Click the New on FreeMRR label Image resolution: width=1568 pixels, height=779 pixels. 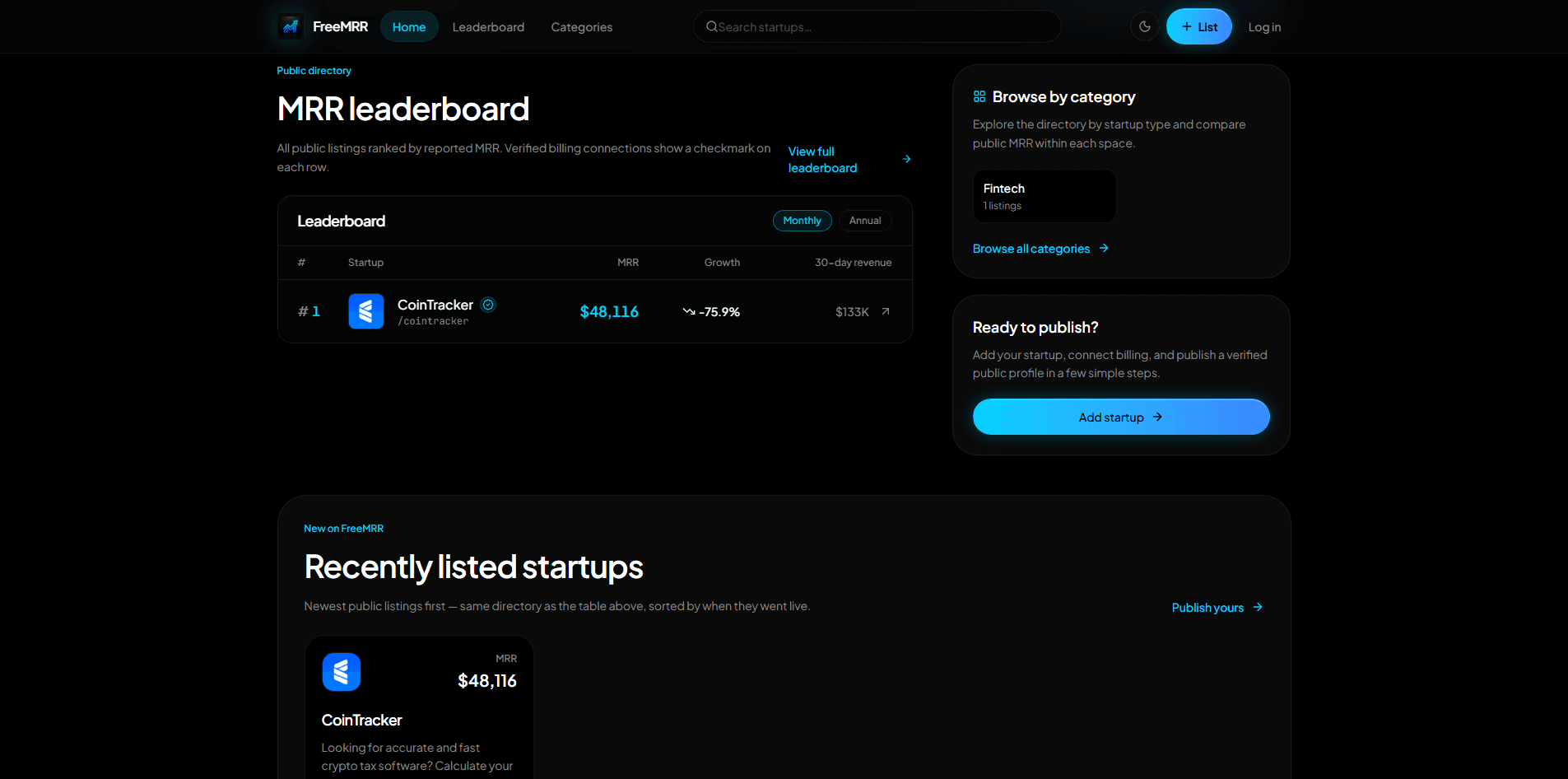point(343,529)
